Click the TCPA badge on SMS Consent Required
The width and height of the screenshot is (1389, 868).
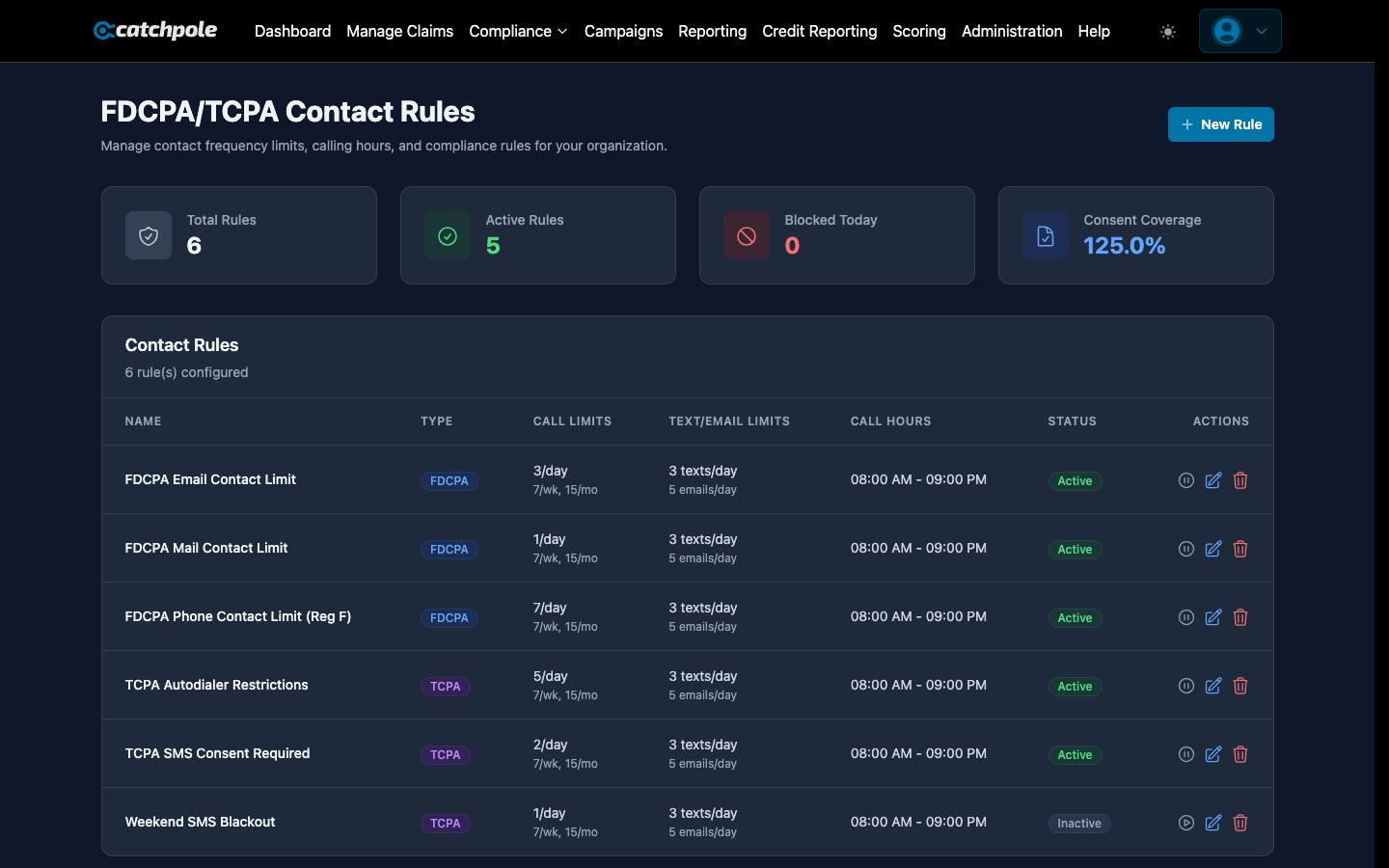[445, 754]
